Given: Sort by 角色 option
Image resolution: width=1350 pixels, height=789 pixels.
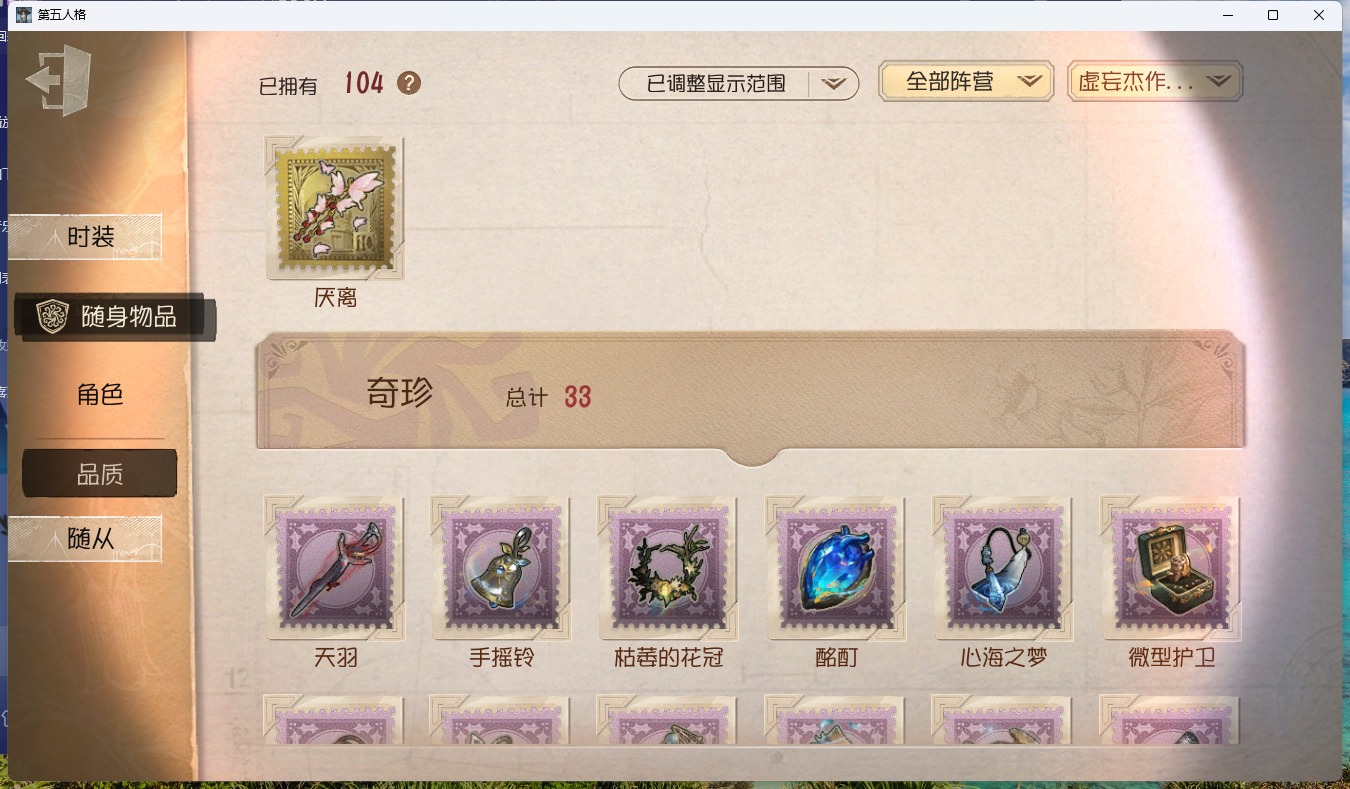Looking at the screenshot, I should (100, 394).
